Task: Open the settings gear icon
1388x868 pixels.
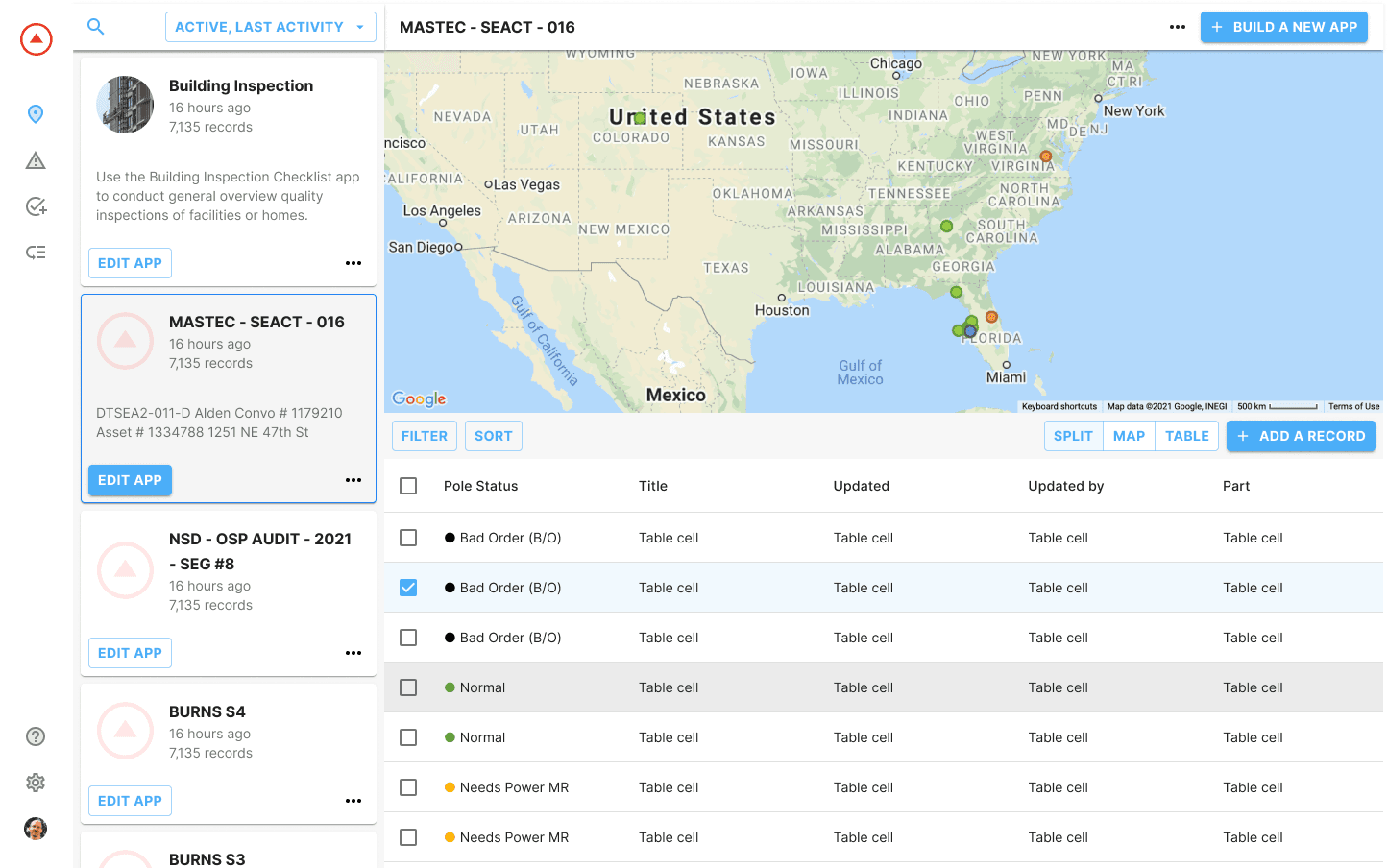Action: coord(36,783)
